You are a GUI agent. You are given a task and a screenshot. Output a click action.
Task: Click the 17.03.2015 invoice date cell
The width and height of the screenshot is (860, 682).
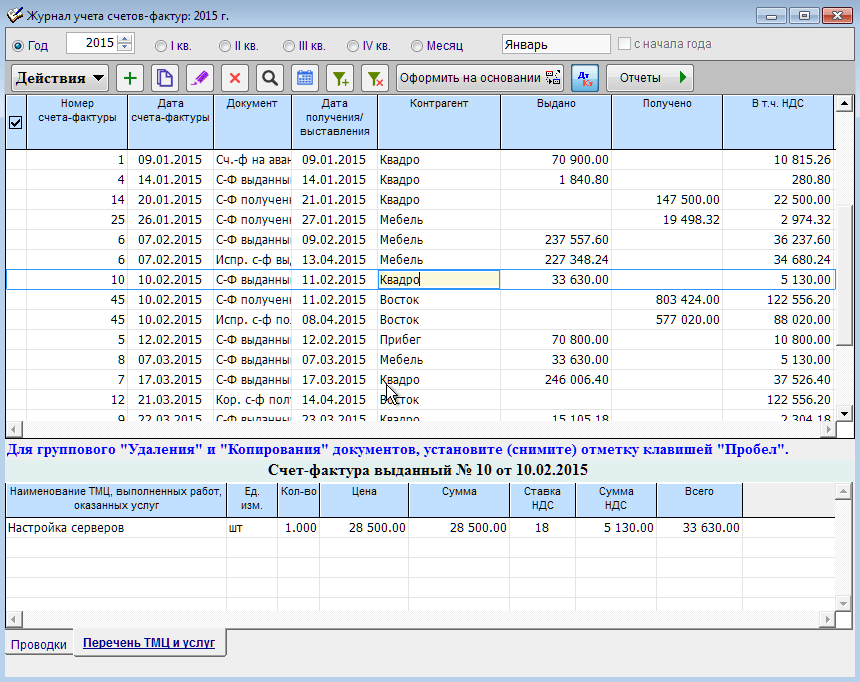[x=171, y=380]
